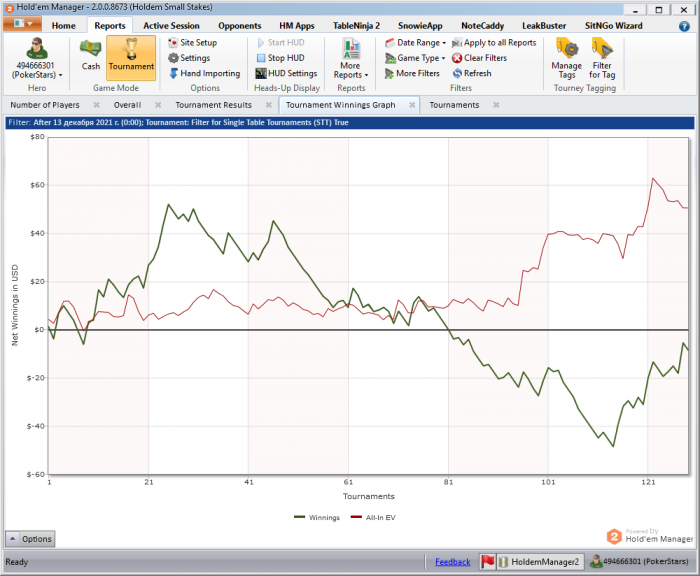
Task: Switch to Tournament Results tab
Action: pyautogui.click(x=213, y=104)
